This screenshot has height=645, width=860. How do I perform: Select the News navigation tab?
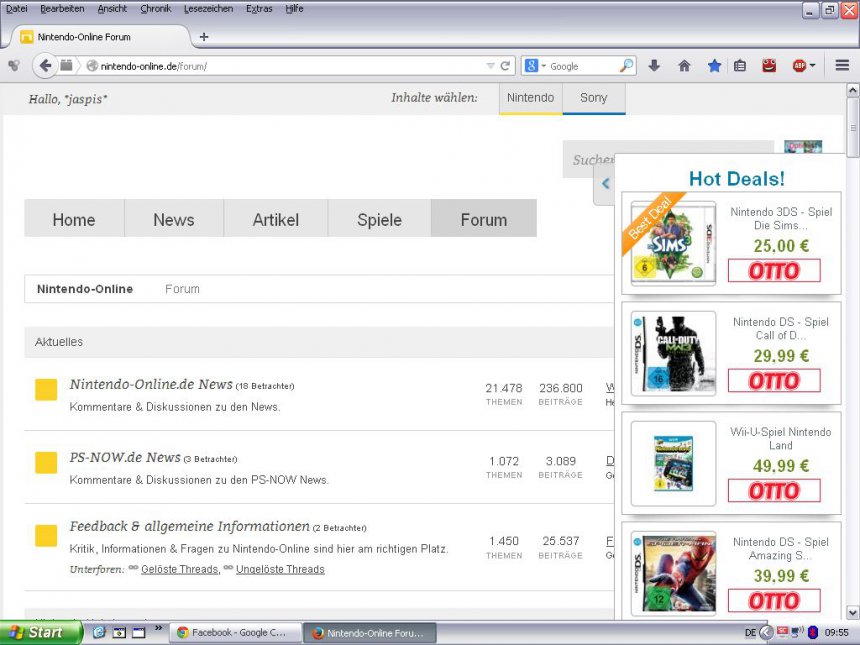[174, 220]
